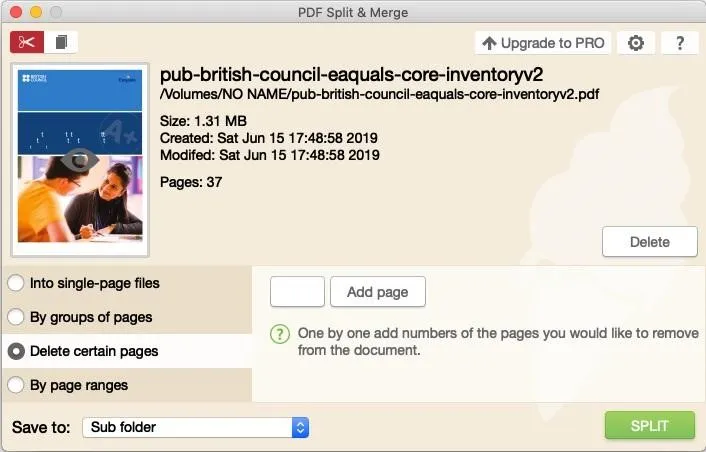Click the page number input field
The width and height of the screenshot is (706, 452).
pyautogui.click(x=297, y=292)
